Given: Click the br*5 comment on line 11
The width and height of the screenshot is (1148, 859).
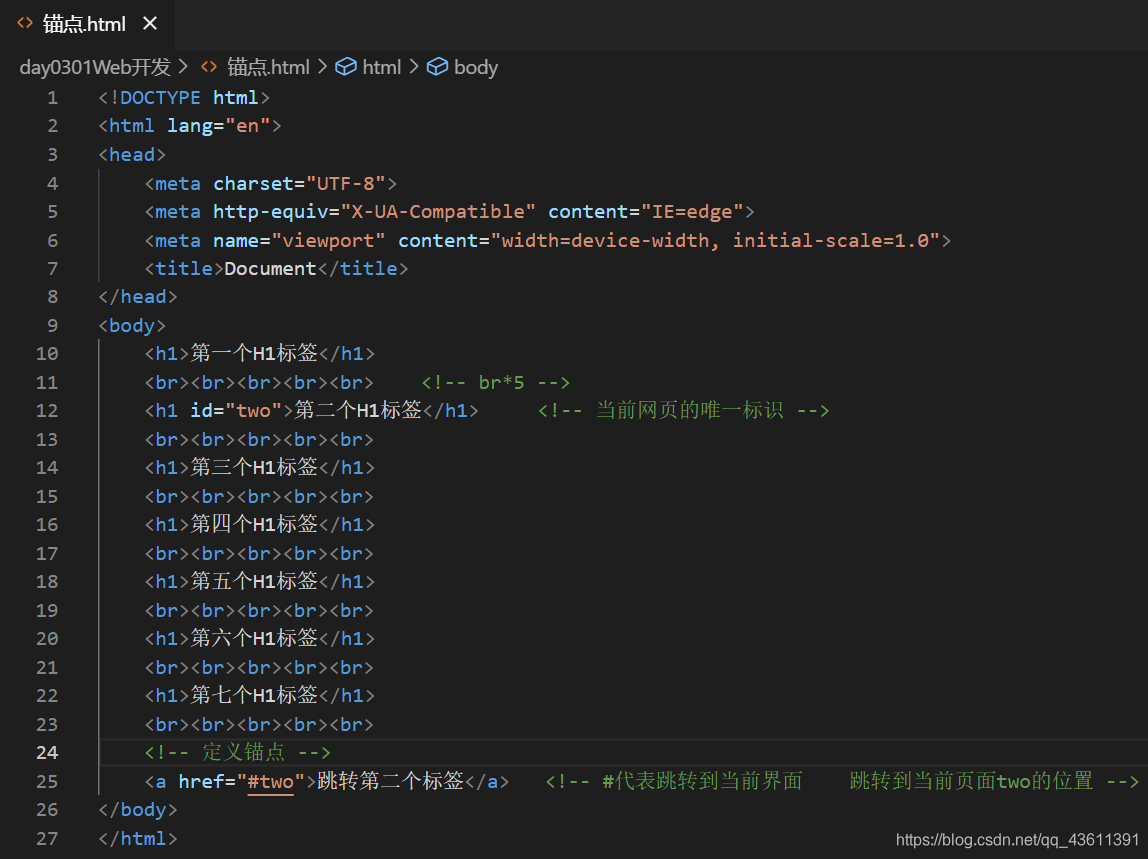Looking at the screenshot, I should pyautogui.click(x=496, y=382).
